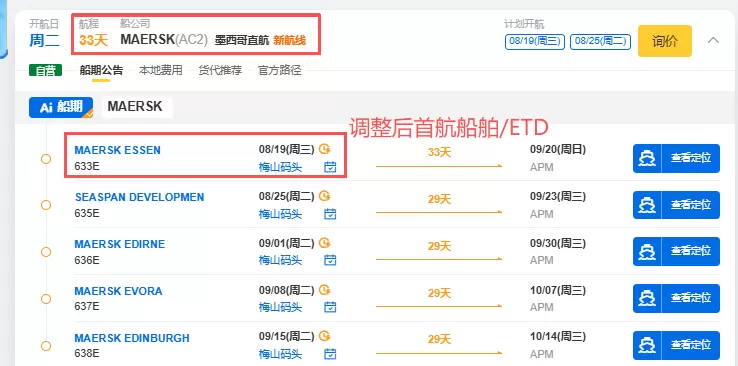The image size is (738, 366).
Task: Click clock icon next to 09/01(周二)
Action: point(325,243)
